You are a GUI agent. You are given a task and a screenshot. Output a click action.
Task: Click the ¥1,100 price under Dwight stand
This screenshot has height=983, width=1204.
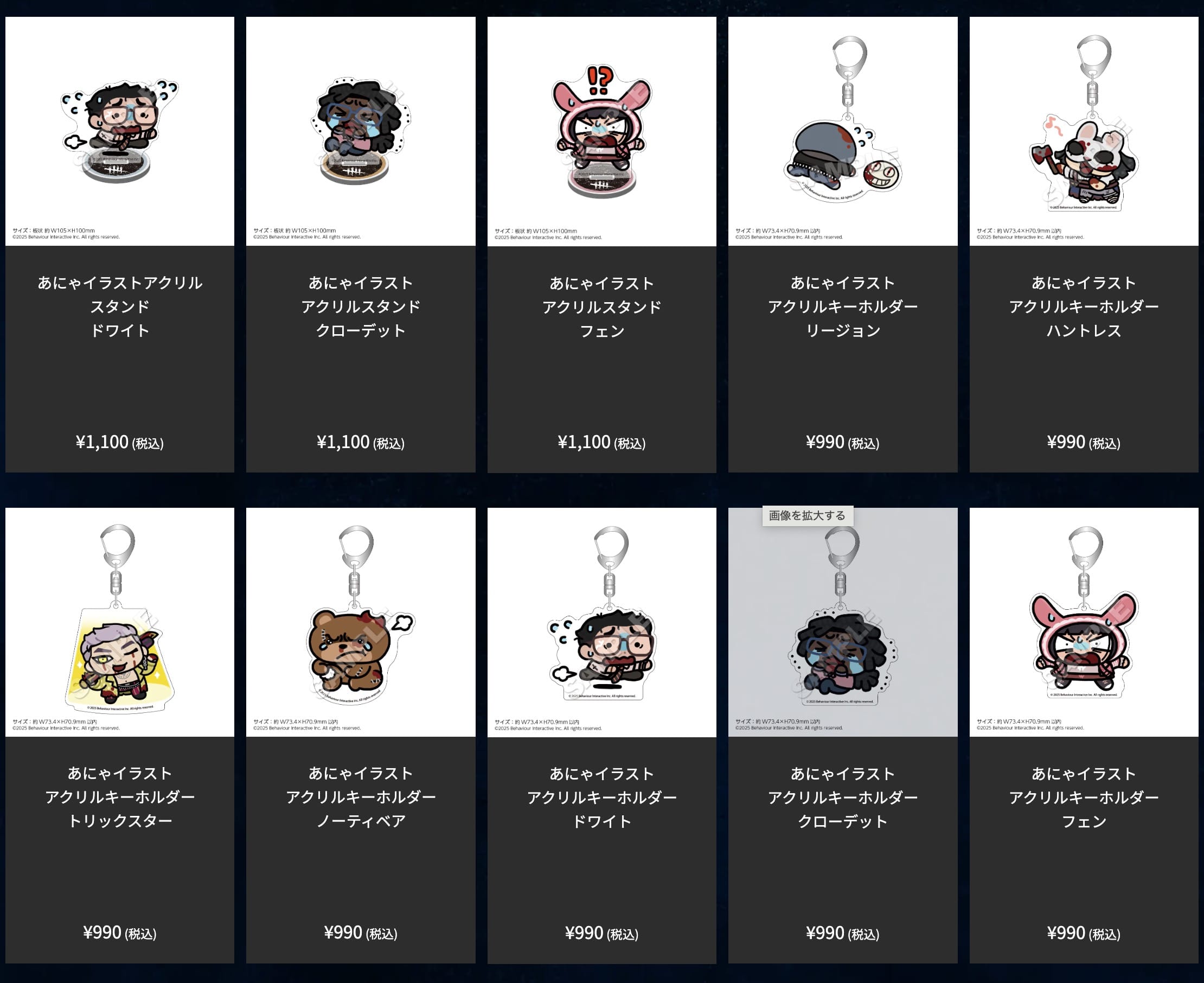(119, 442)
